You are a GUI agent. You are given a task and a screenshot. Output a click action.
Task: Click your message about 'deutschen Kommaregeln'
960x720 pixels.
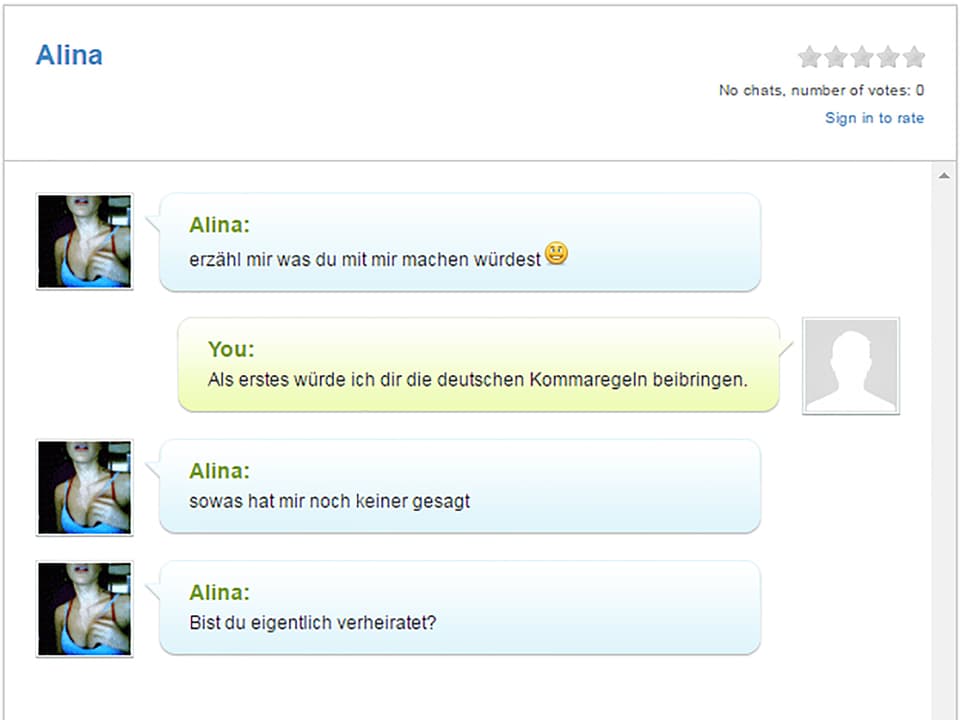click(478, 380)
